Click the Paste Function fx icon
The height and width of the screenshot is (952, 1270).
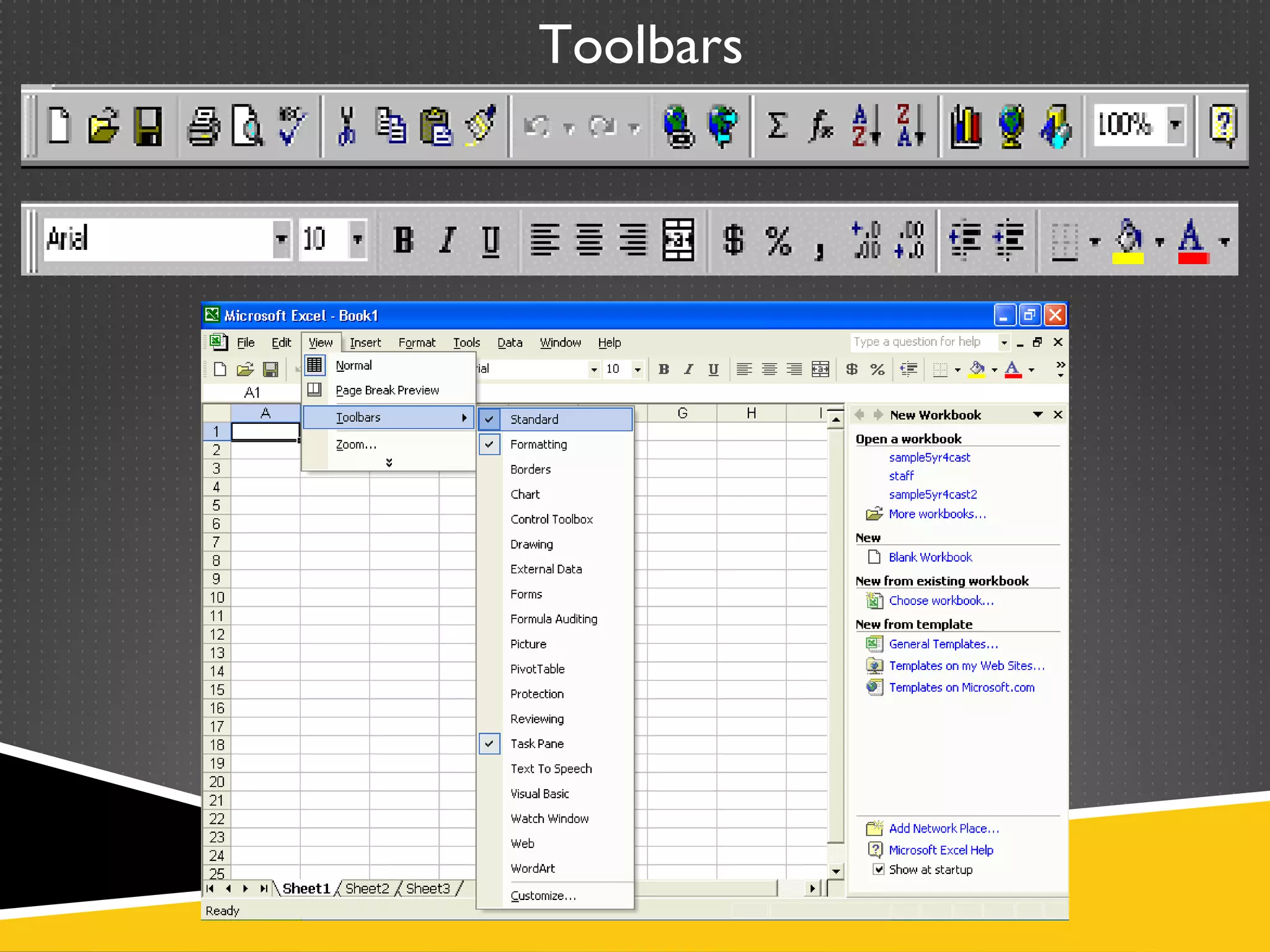pos(821,126)
